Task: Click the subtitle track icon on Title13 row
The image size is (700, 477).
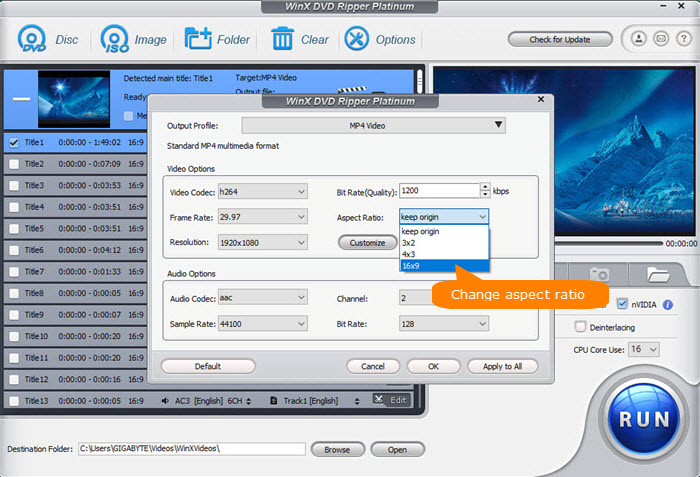Action: [274, 401]
